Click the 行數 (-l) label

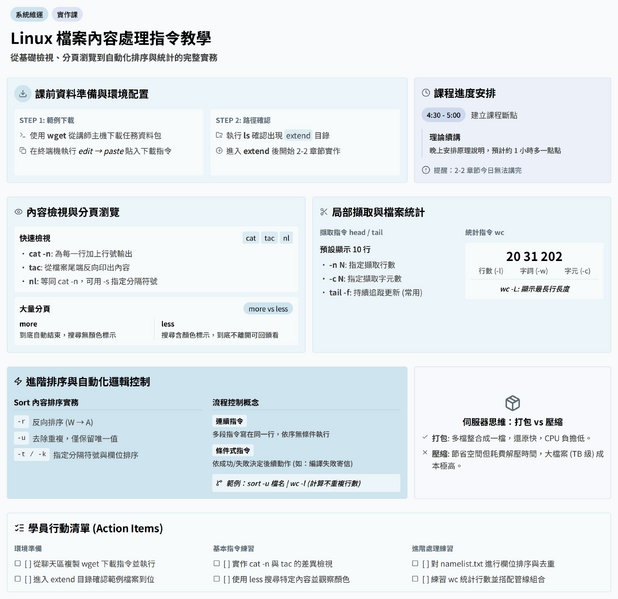491,271
